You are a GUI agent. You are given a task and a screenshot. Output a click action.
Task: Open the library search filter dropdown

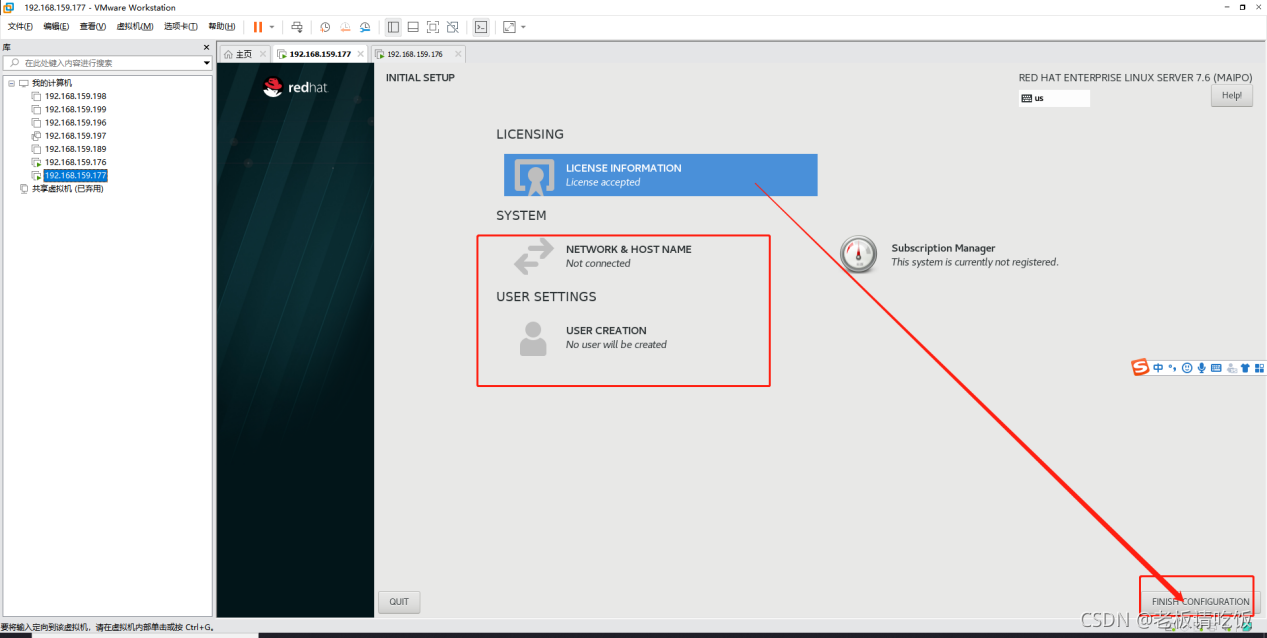click(207, 62)
